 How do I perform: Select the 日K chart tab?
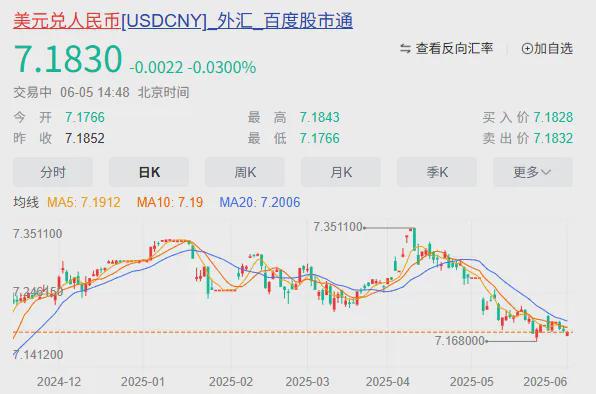149,172
